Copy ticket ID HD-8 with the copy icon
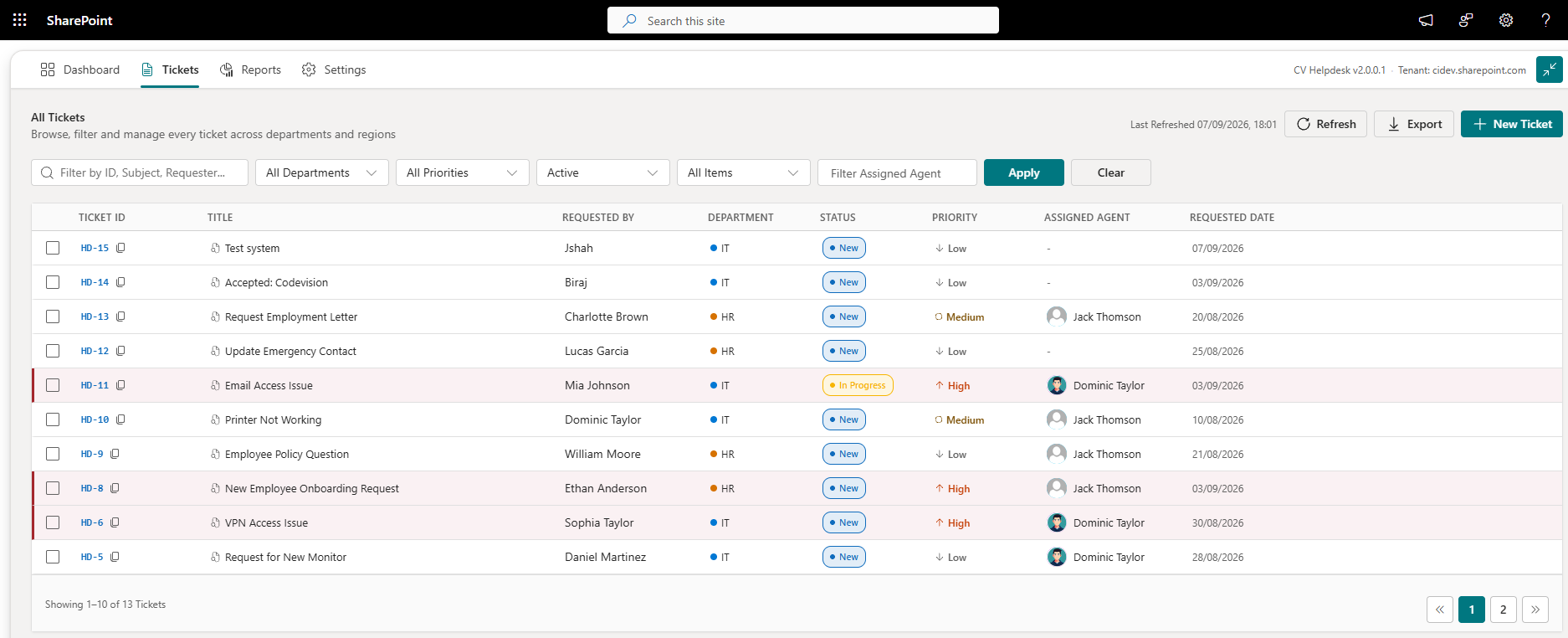Image resolution: width=1568 pixels, height=638 pixels. [x=115, y=488]
